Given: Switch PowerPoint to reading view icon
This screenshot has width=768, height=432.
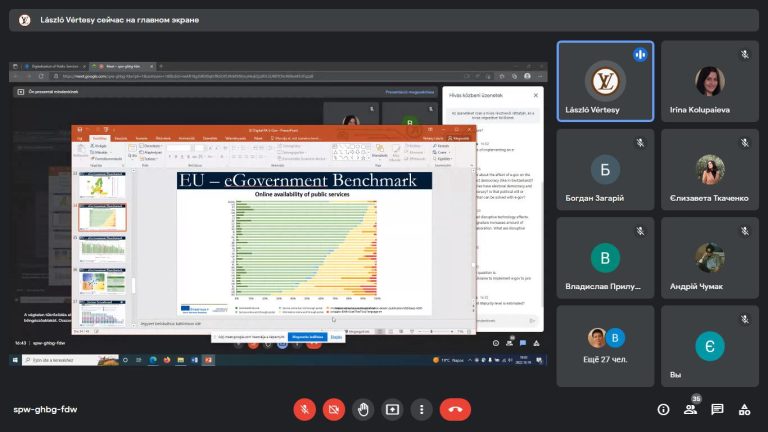Looking at the screenshot, I should point(401,332).
